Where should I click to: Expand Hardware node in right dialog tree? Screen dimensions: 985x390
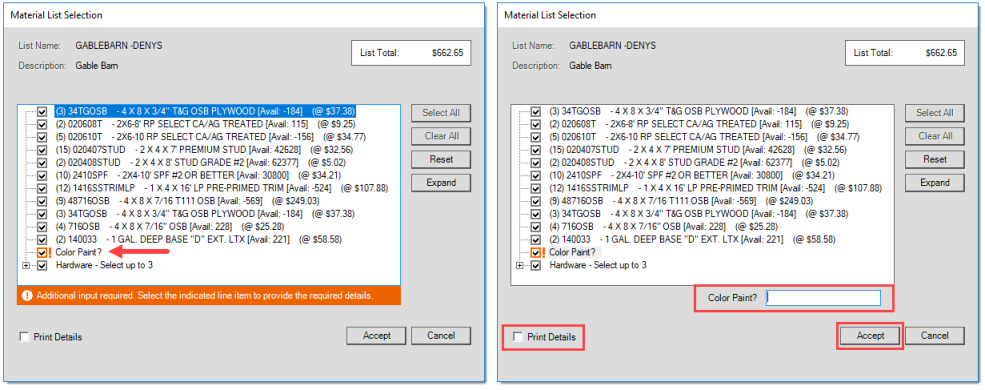(520, 265)
